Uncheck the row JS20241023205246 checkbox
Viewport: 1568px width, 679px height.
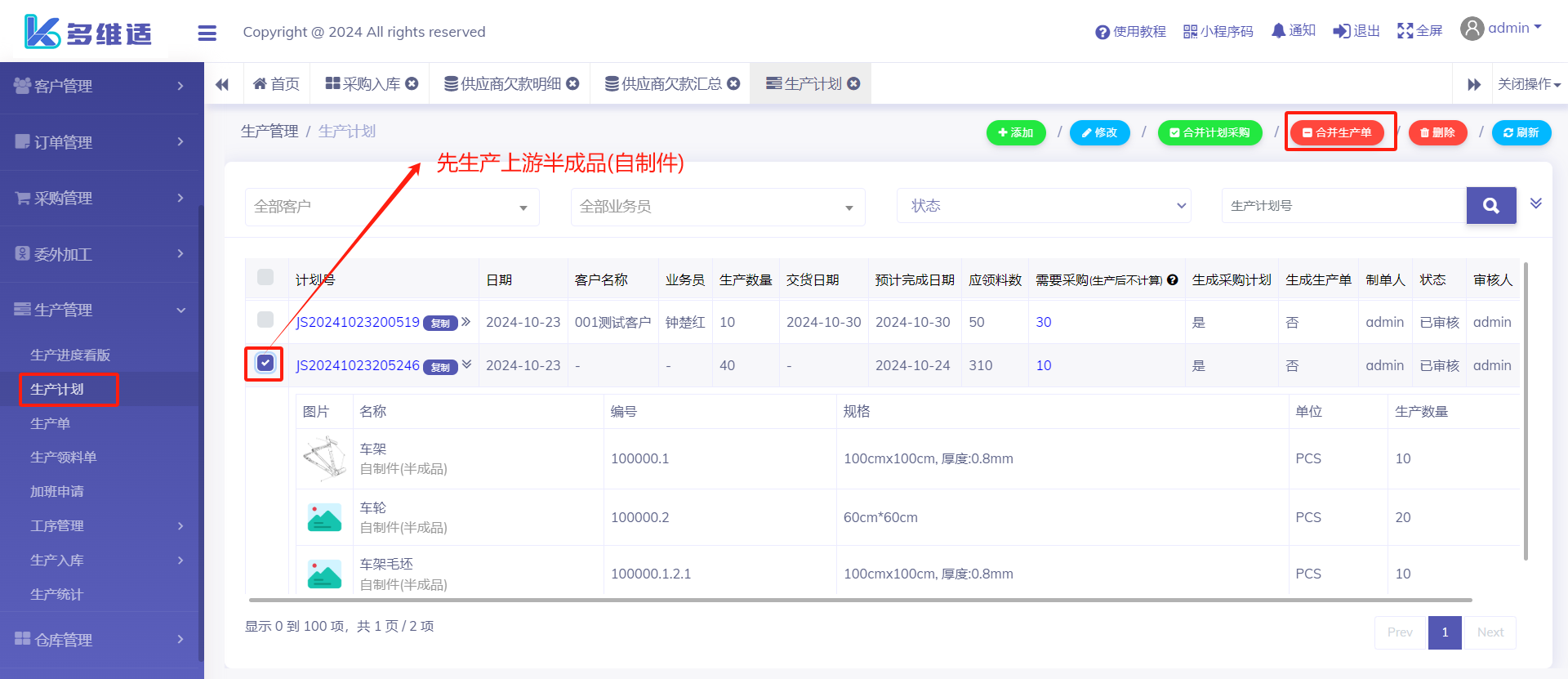pos(265,363)
